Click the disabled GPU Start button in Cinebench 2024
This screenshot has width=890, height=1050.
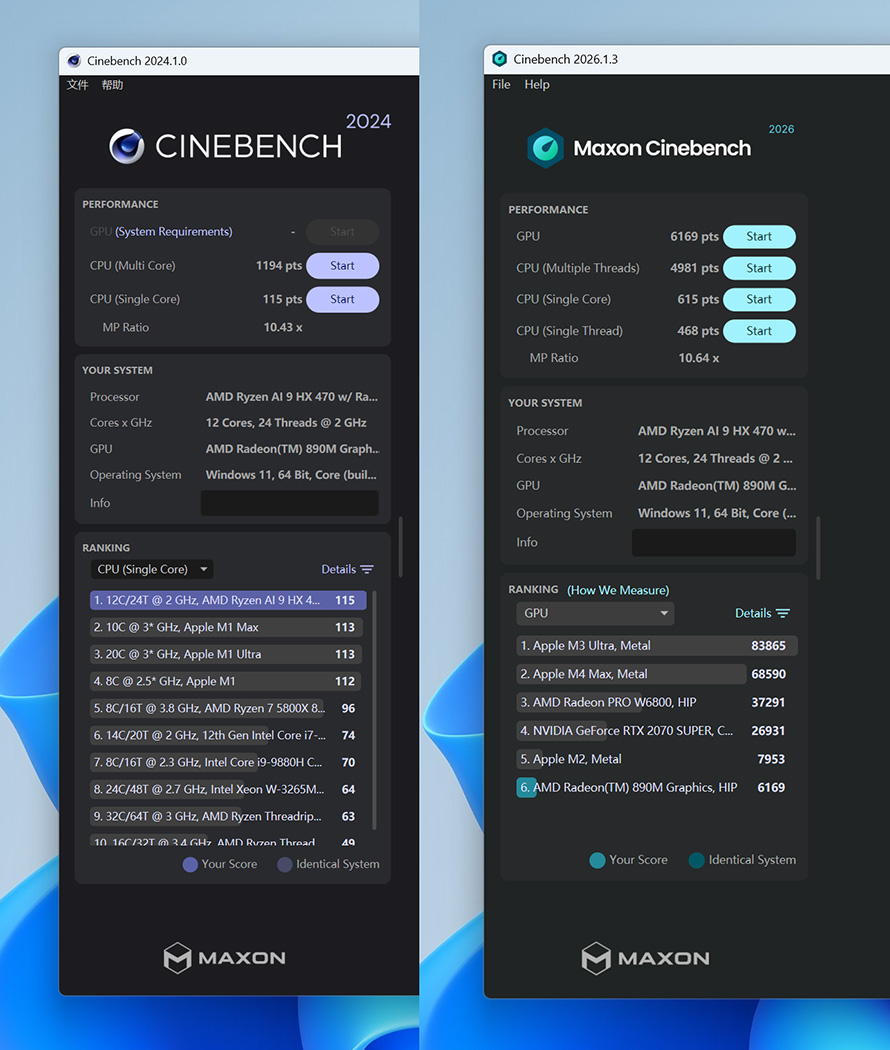click(342, 232)
